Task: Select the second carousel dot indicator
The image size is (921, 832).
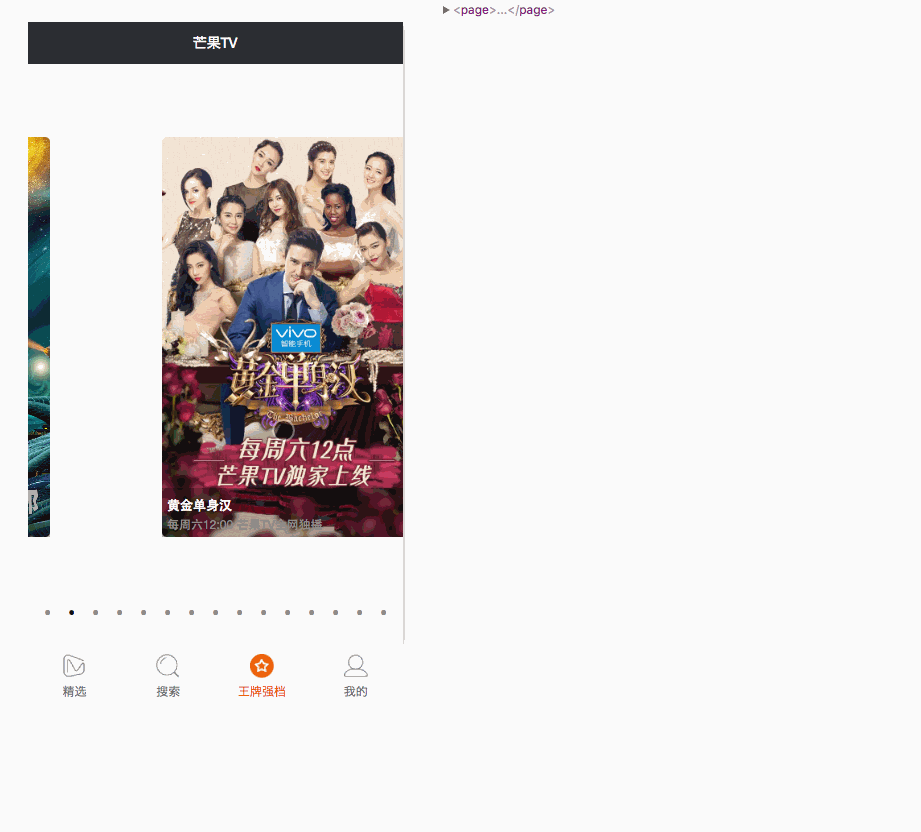Action: click(71, 612)
